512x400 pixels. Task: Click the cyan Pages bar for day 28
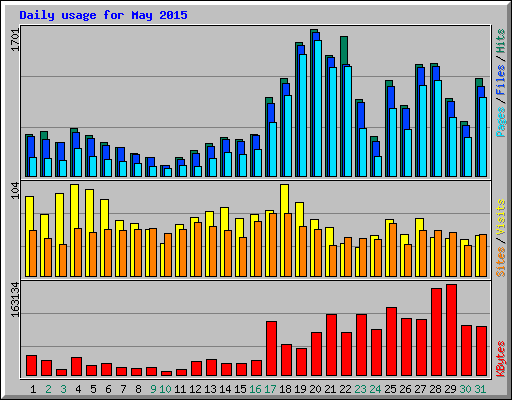[438, 128]
